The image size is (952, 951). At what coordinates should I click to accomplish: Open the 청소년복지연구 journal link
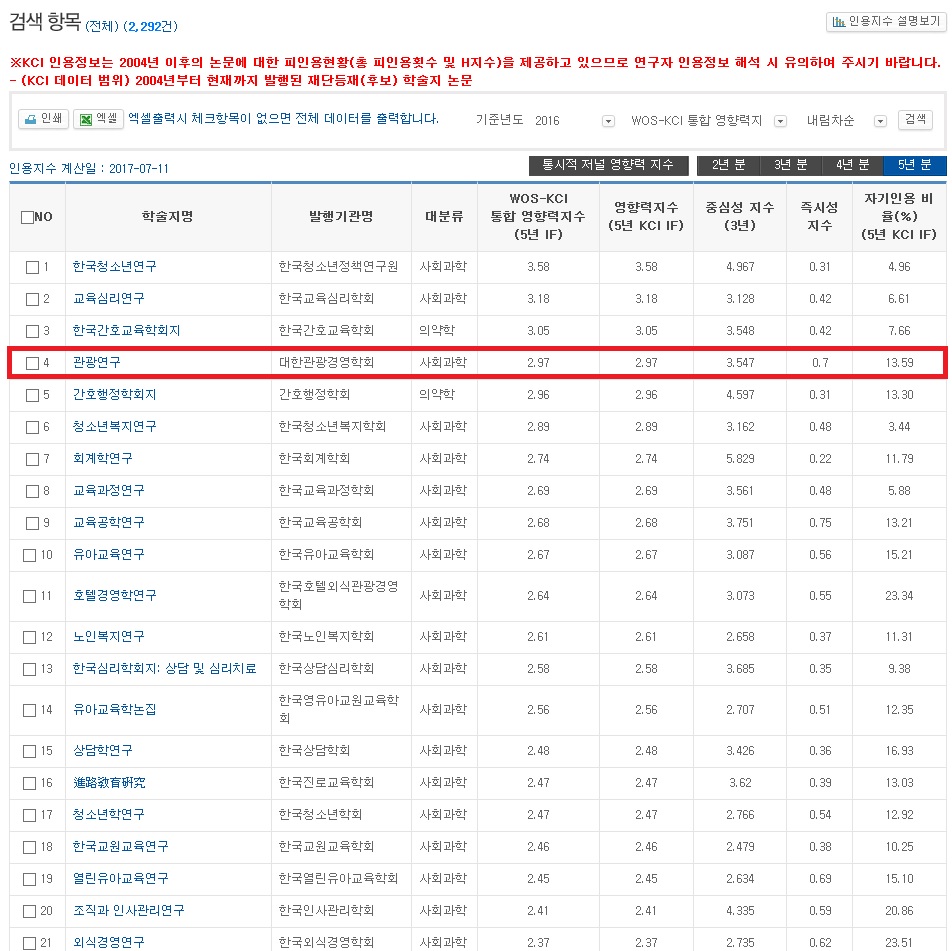coord(114,427)
